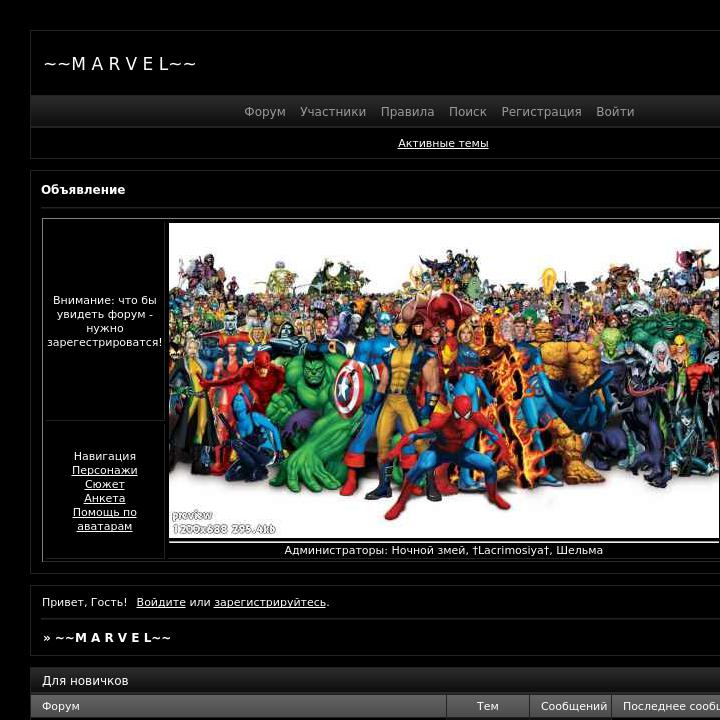Go to Правила in the navigation bar
Screen dimensions: 720x720
point(407,112)
